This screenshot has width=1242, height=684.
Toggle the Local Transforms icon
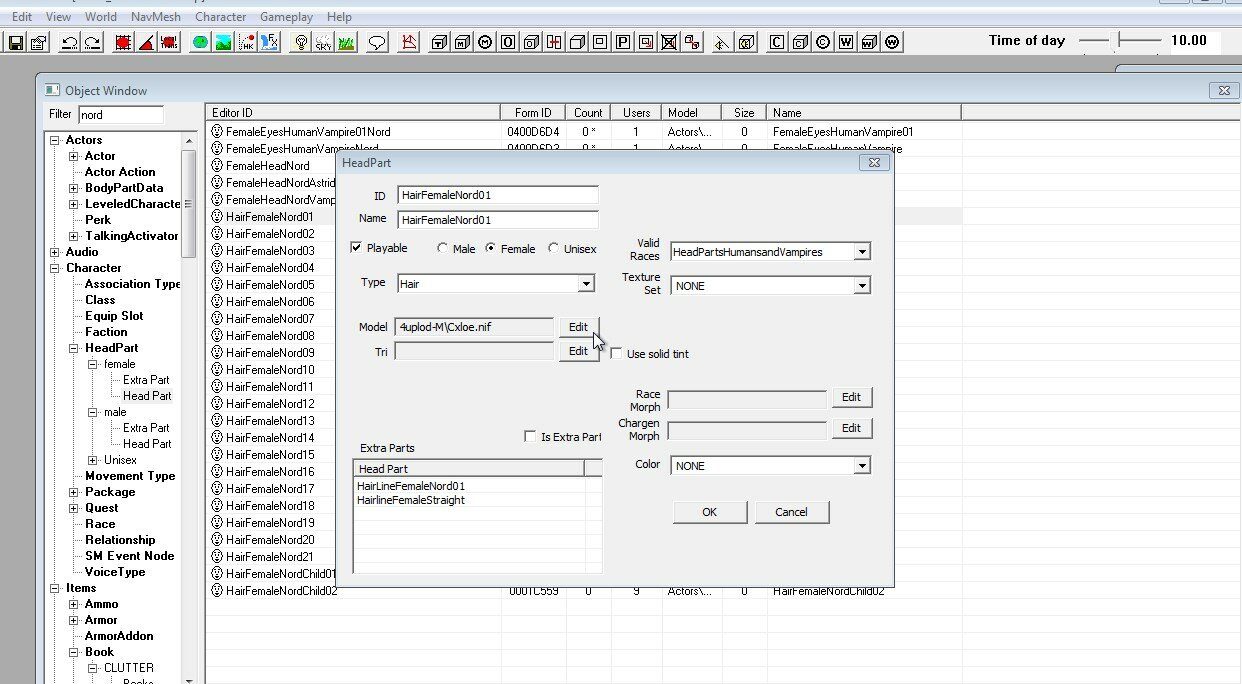click(x=168, y=43)
